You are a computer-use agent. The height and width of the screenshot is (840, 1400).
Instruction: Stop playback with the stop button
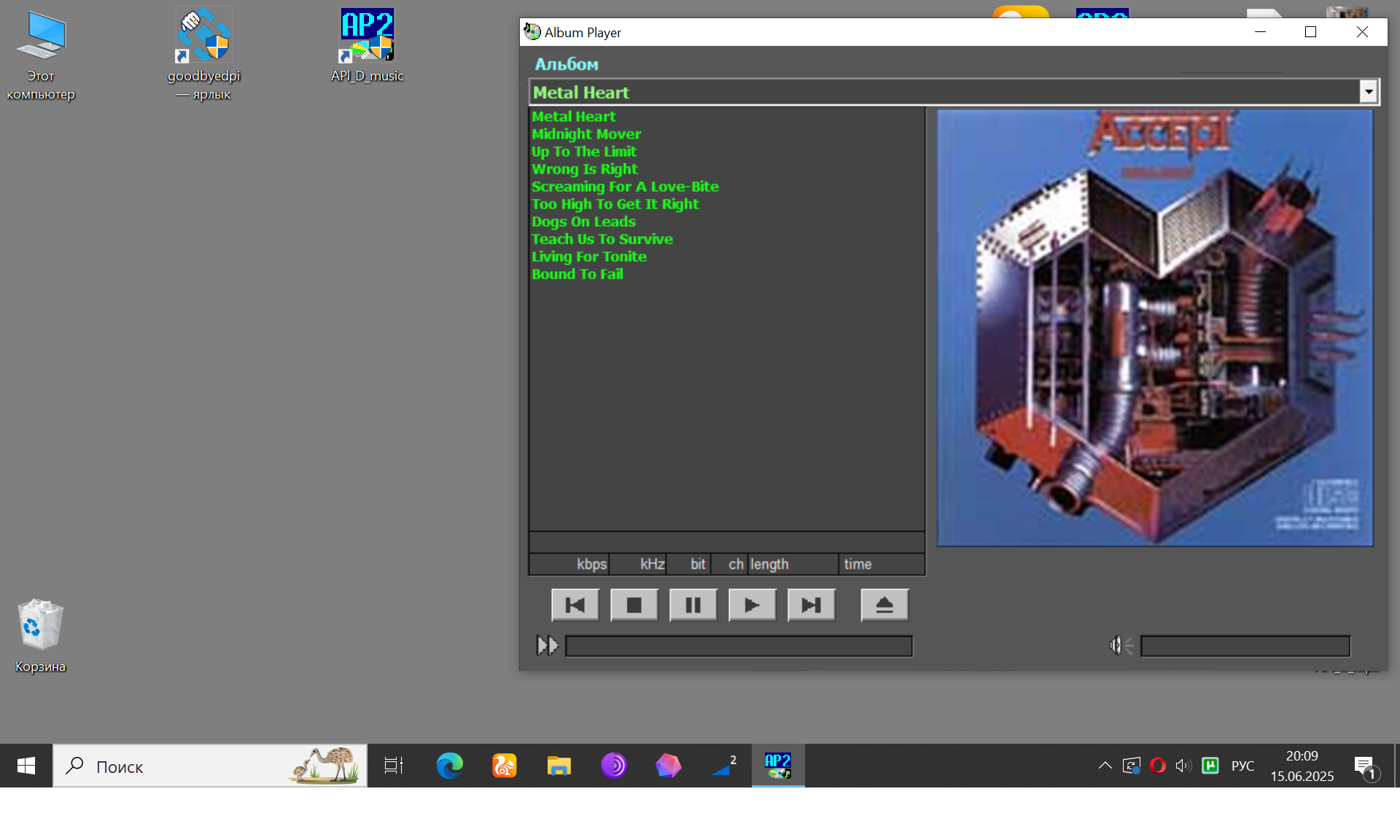634,605
